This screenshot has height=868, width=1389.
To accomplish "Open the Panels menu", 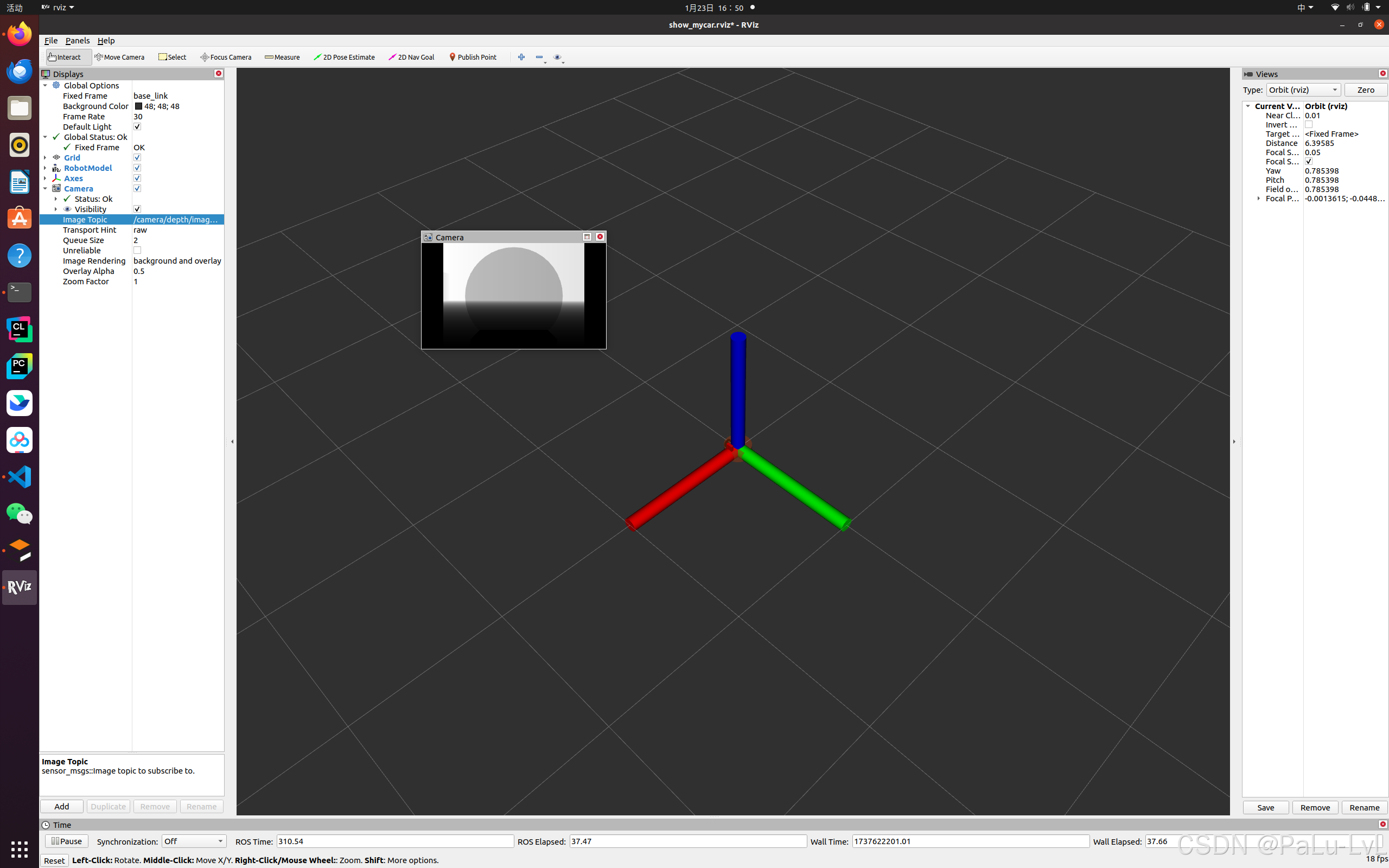I will pyautogui.click(x=77, y=40).
